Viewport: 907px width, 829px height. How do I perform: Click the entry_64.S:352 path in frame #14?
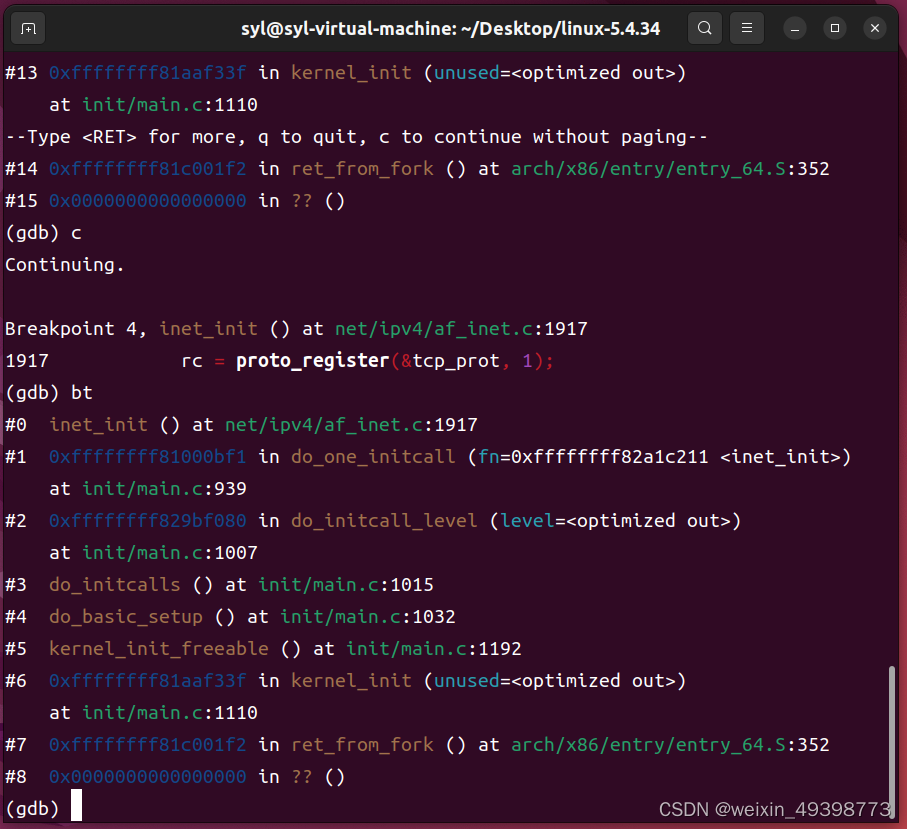(670, 168)
